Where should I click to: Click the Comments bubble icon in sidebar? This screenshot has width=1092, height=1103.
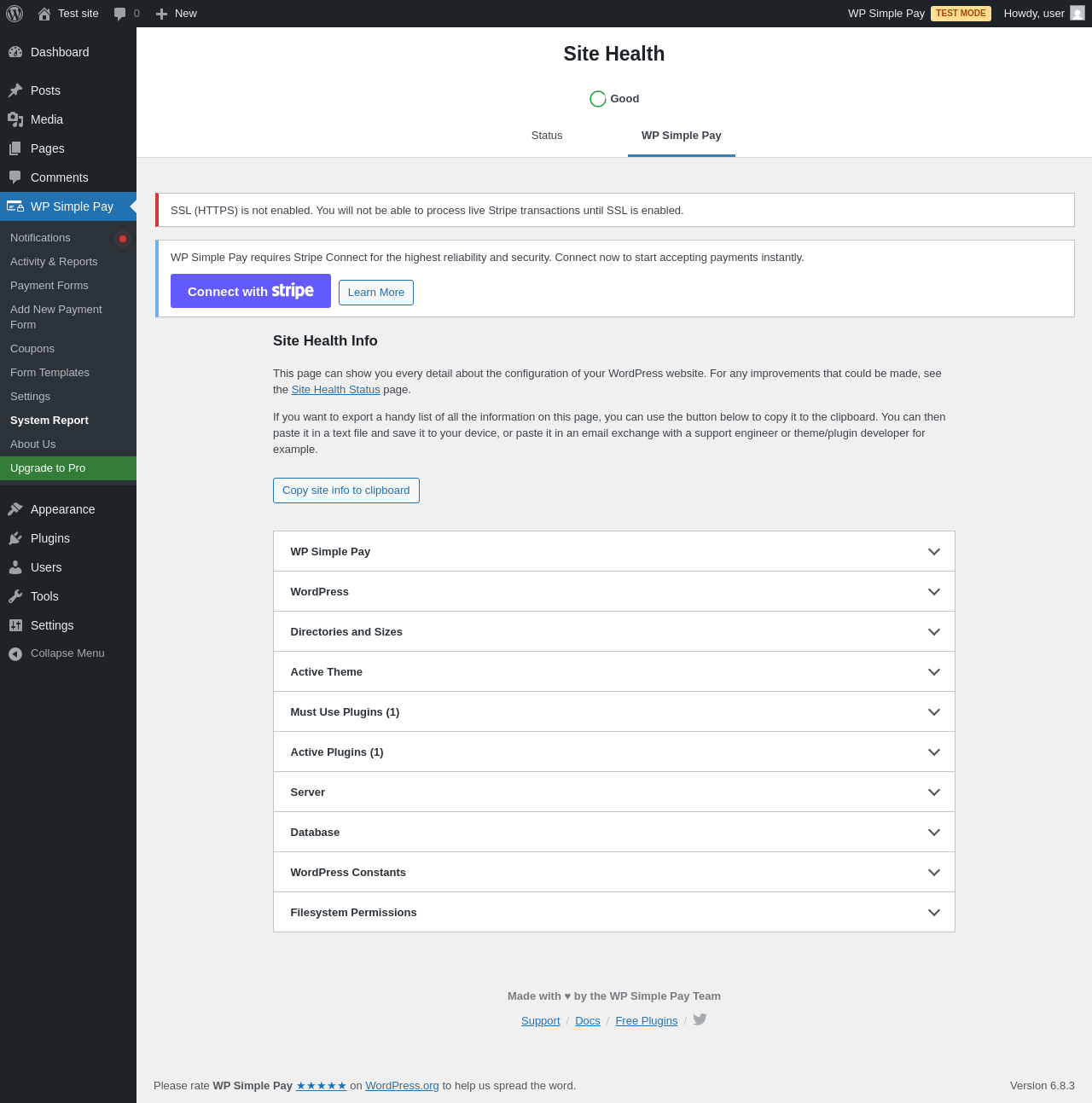click(15, 177)
